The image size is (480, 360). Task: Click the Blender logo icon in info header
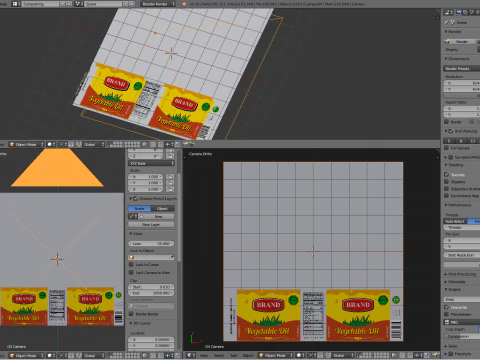tap(184, 4)
